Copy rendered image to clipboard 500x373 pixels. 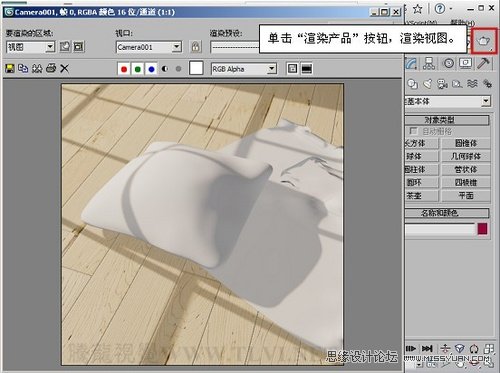click(x=23, y=68)
